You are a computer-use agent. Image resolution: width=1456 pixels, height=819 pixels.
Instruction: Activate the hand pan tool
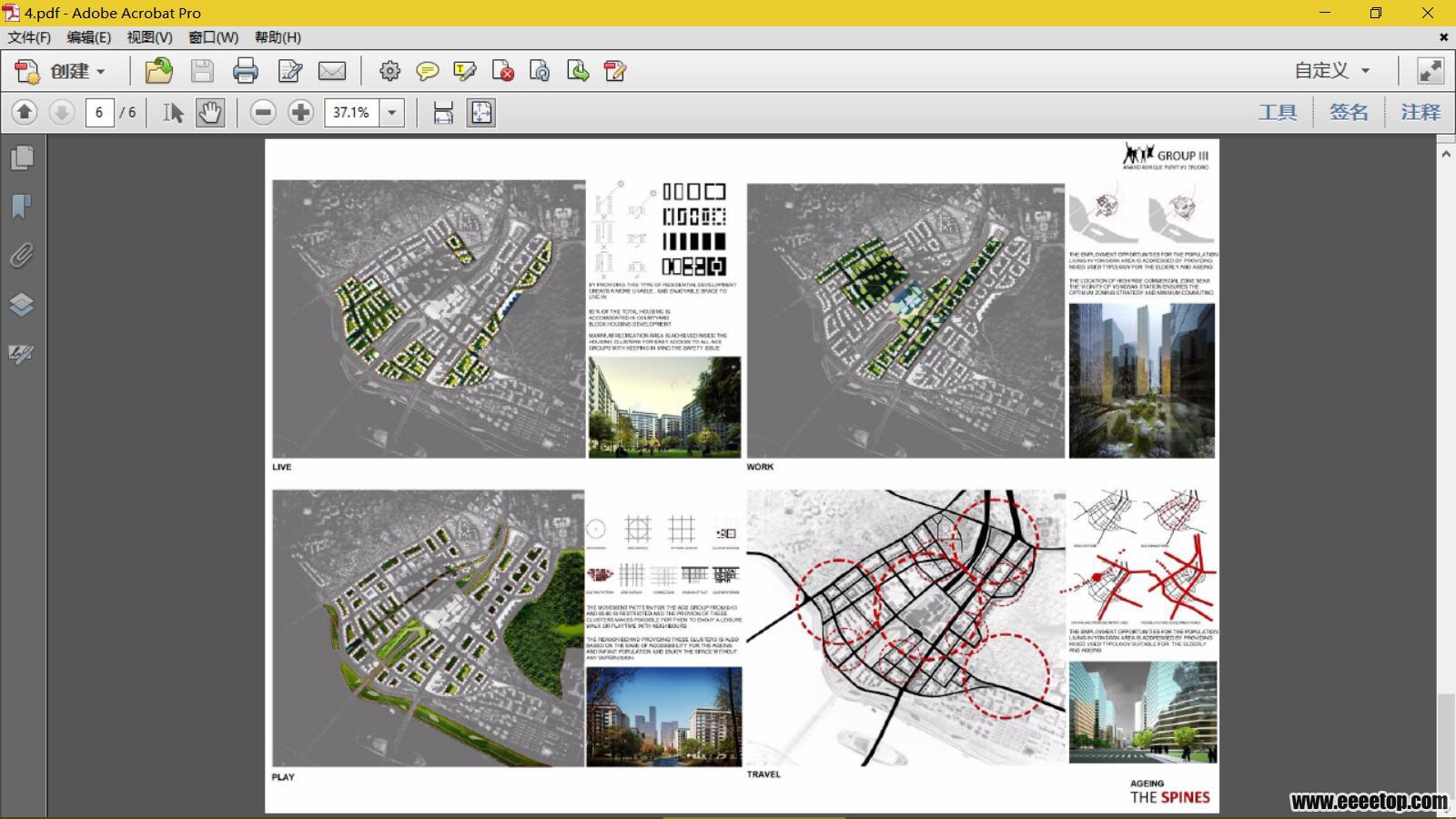pos(210,112)
